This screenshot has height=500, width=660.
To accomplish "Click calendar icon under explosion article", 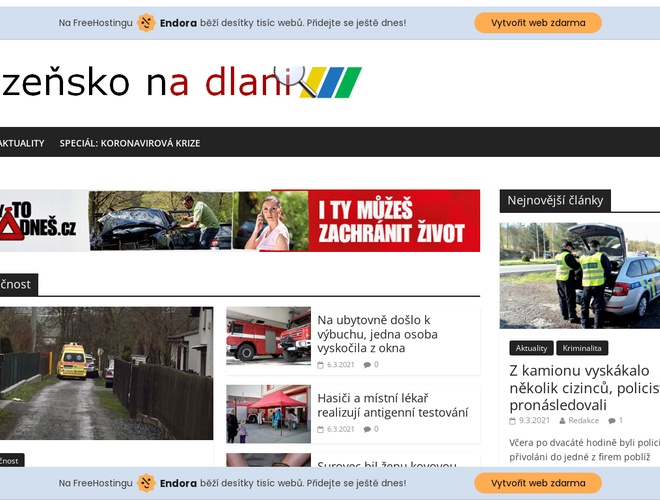I will click(320, 365).
